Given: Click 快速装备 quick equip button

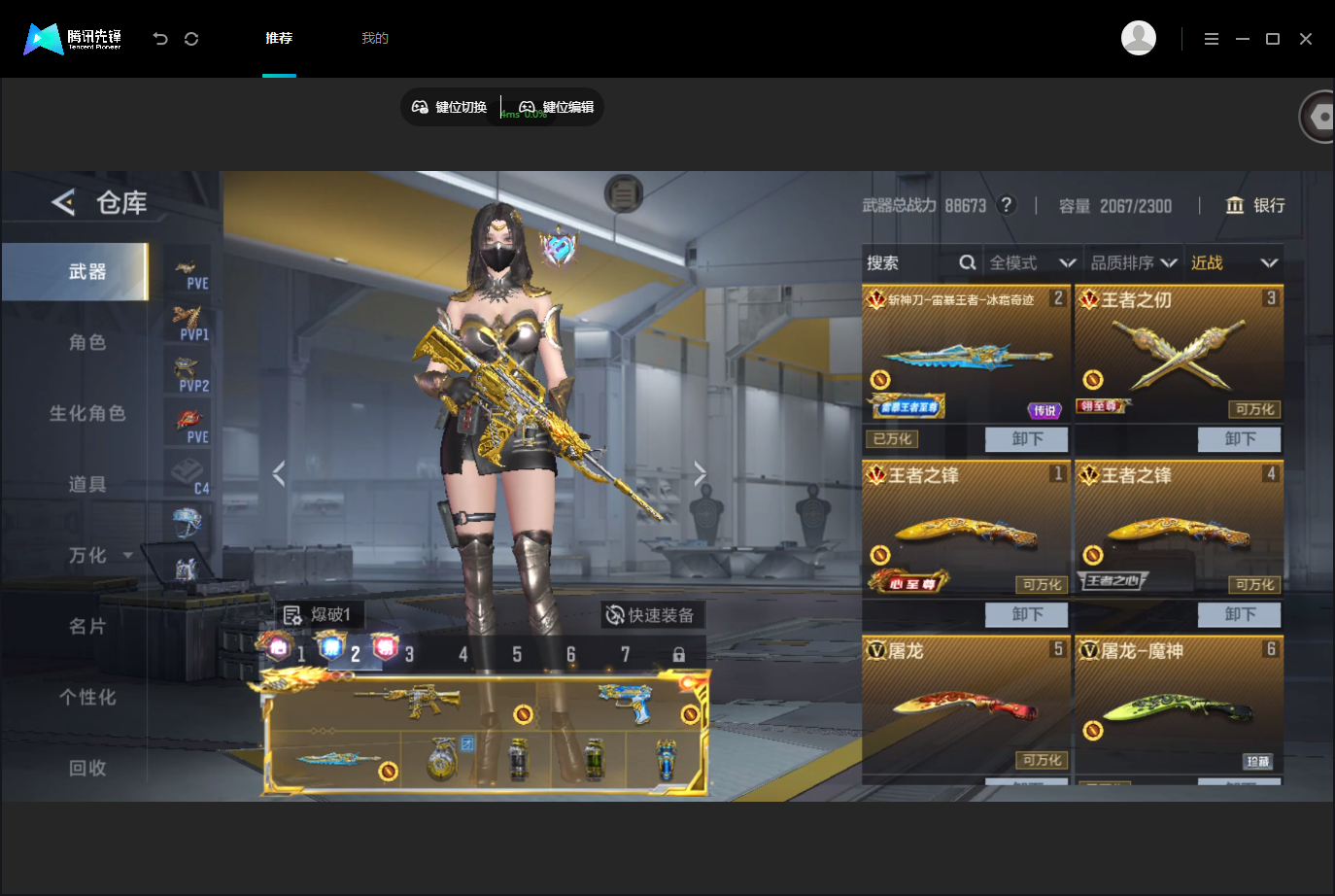Looking at the screenshot, I should click(x=651, y=615).
